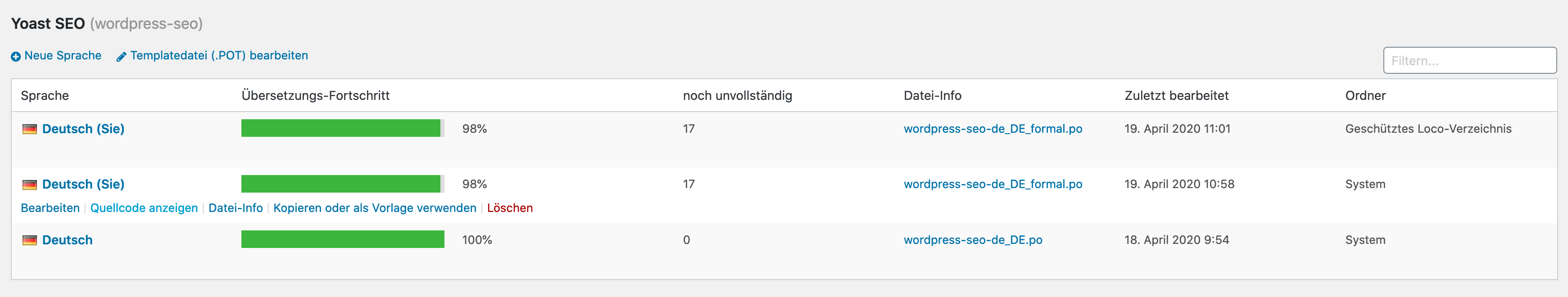Add a new language via Neue Sprache

[x=63, y=55]
